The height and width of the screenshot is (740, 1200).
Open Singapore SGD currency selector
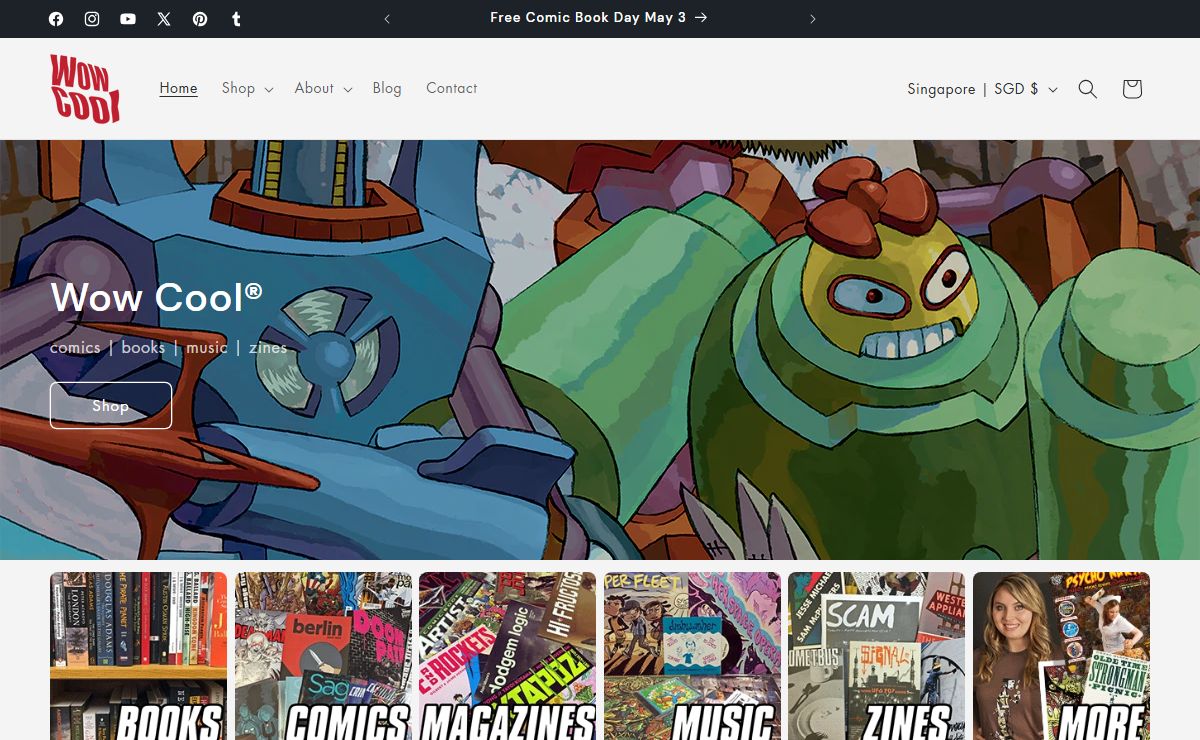(x=982, y=89)
